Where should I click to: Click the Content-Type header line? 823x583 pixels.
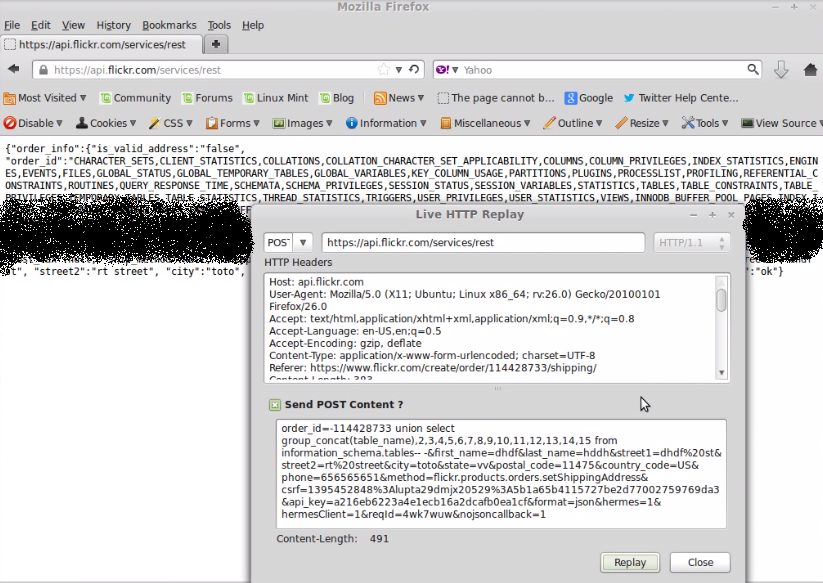point(432,356)
